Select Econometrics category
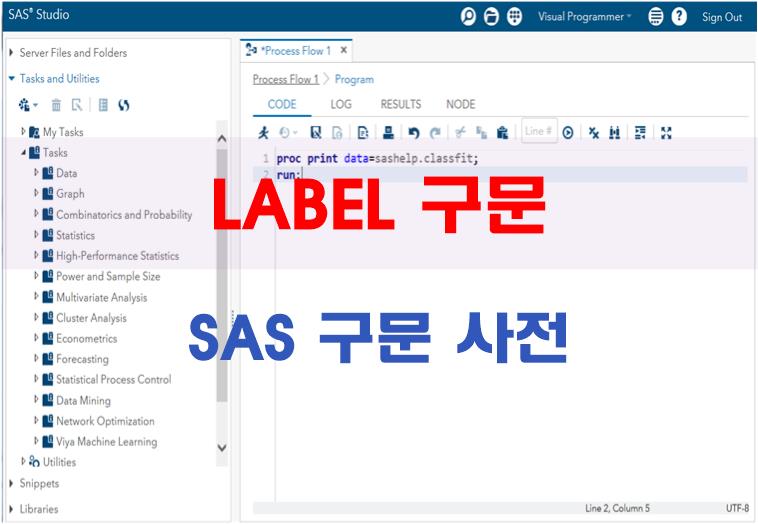Image resolution: width=758 pixels, height=524 pixels. click(x=87, y=338)
